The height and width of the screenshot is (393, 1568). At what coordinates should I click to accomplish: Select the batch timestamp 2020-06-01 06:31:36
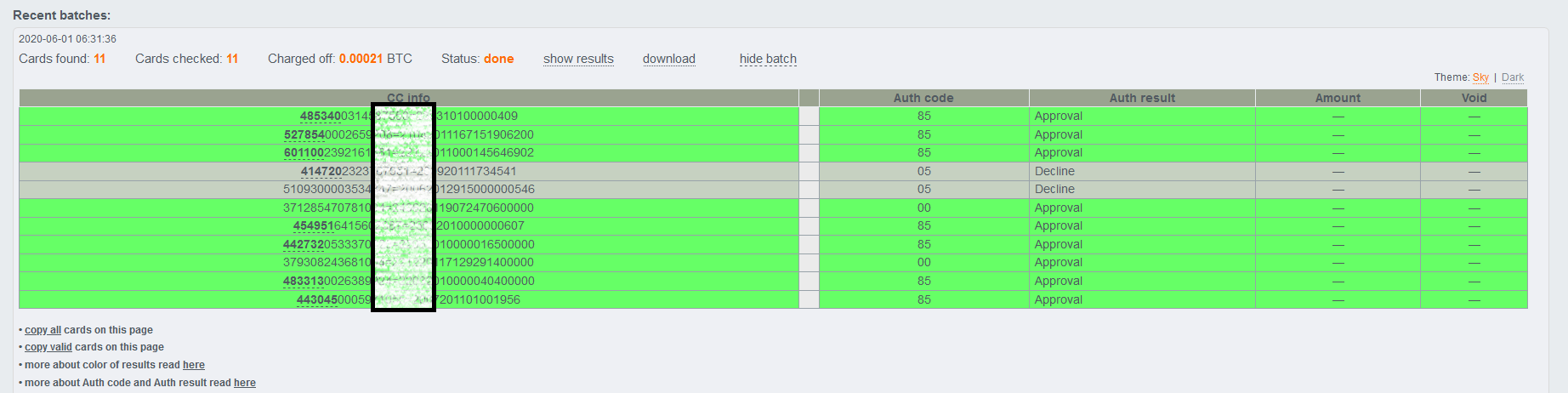click(x=67, y=39)
